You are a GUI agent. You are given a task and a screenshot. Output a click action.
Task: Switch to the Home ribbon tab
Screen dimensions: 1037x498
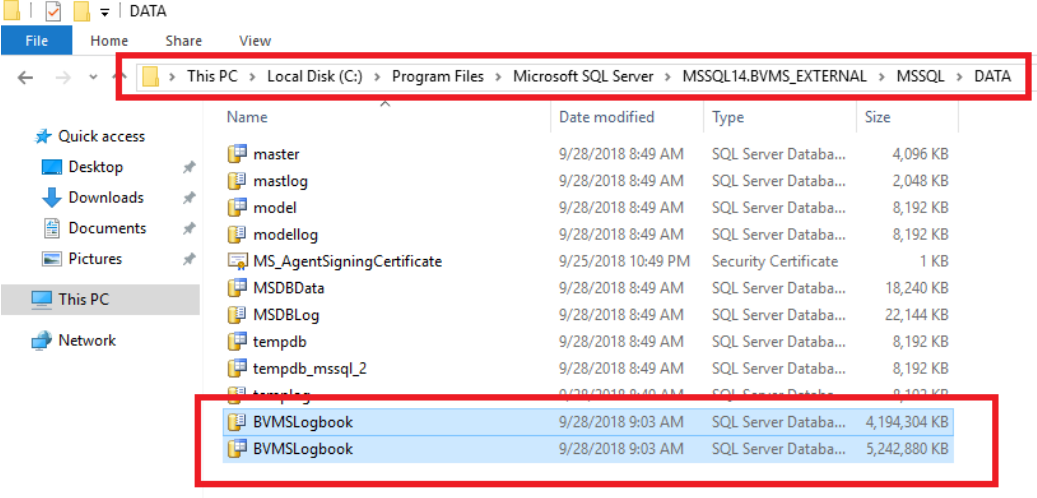pos(109,40)
